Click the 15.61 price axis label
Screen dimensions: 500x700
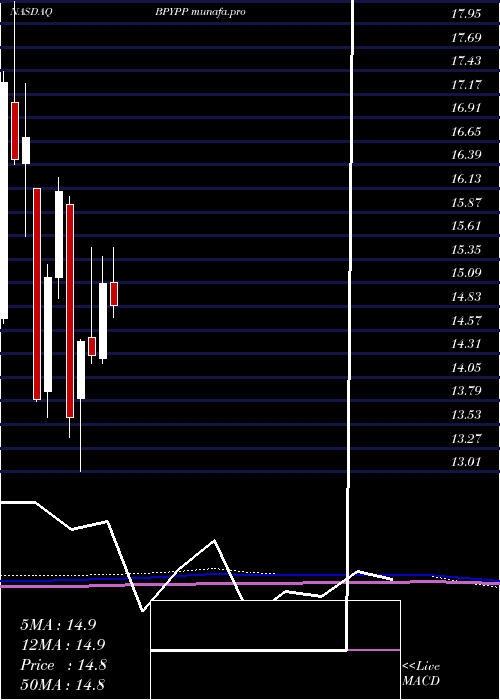coord(466,226)
